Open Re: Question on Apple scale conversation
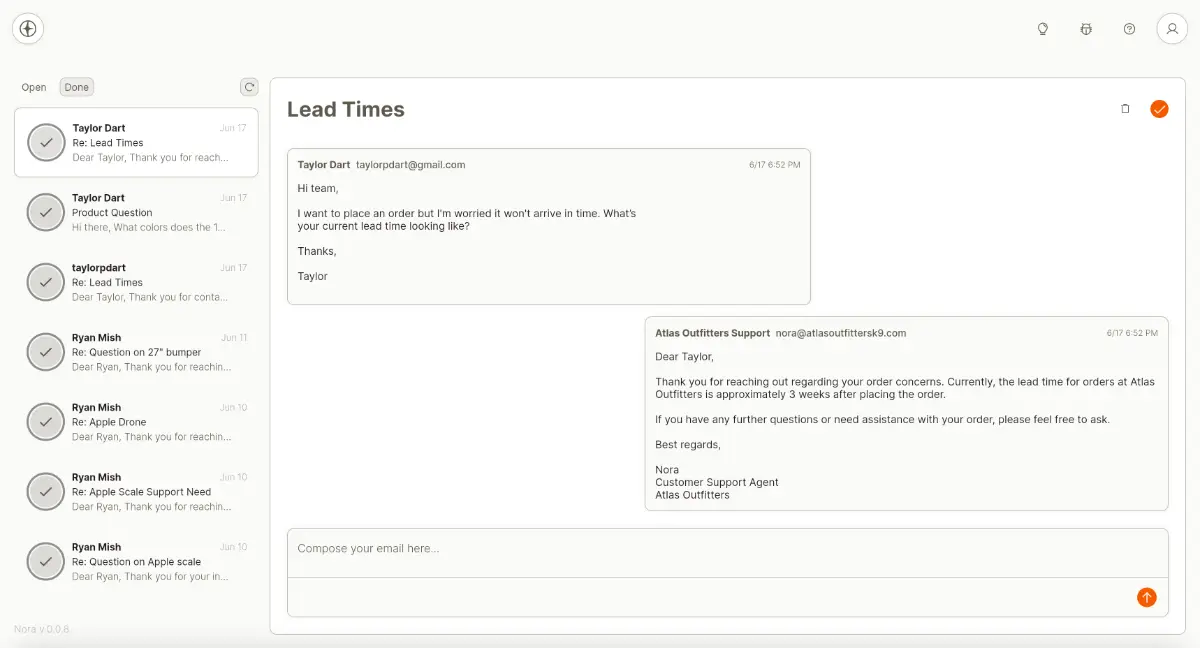 click(x=150, y=562)
